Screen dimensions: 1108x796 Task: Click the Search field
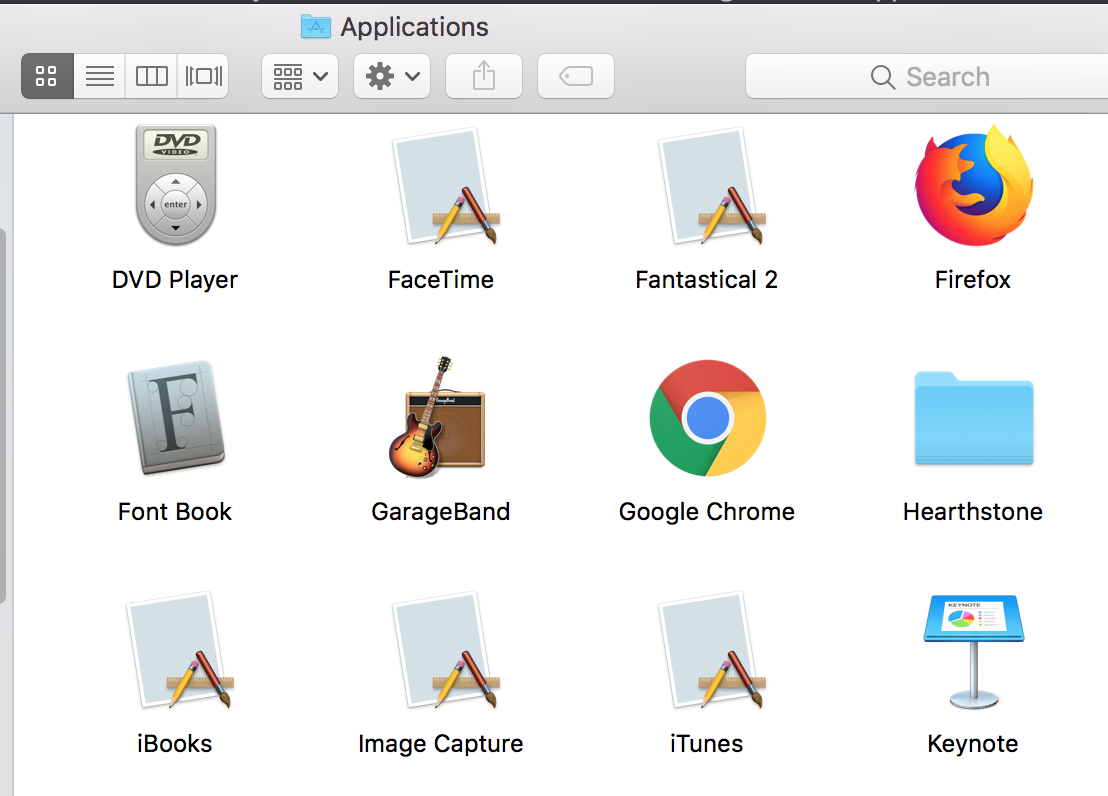pos(927,76)
